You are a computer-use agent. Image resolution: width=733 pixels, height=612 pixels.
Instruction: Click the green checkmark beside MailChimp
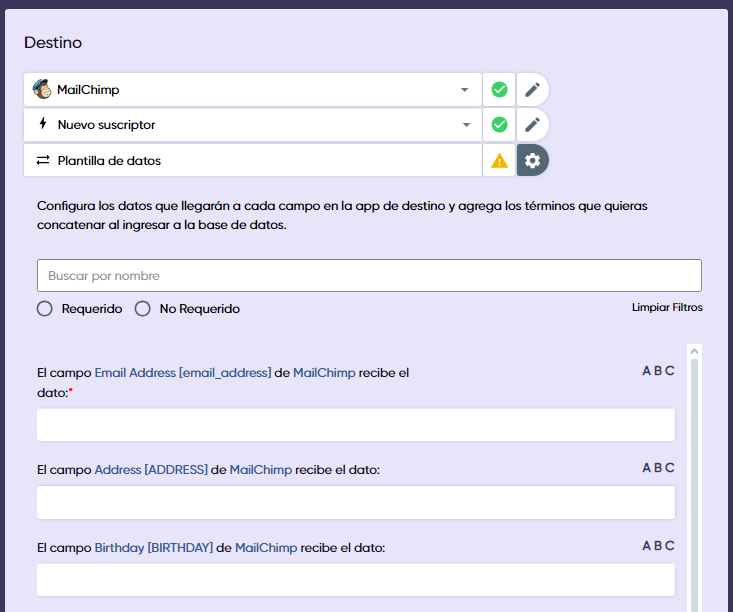click(x=499, y=90)
